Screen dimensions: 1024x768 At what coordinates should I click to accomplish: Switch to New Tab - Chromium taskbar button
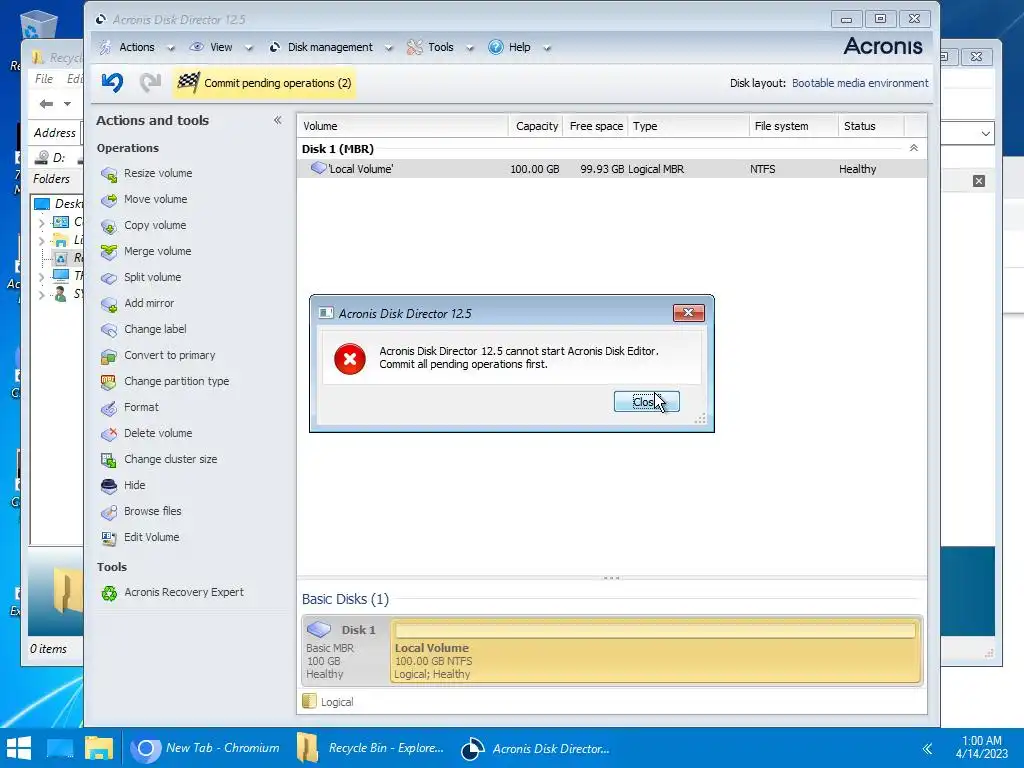[205, 748]
